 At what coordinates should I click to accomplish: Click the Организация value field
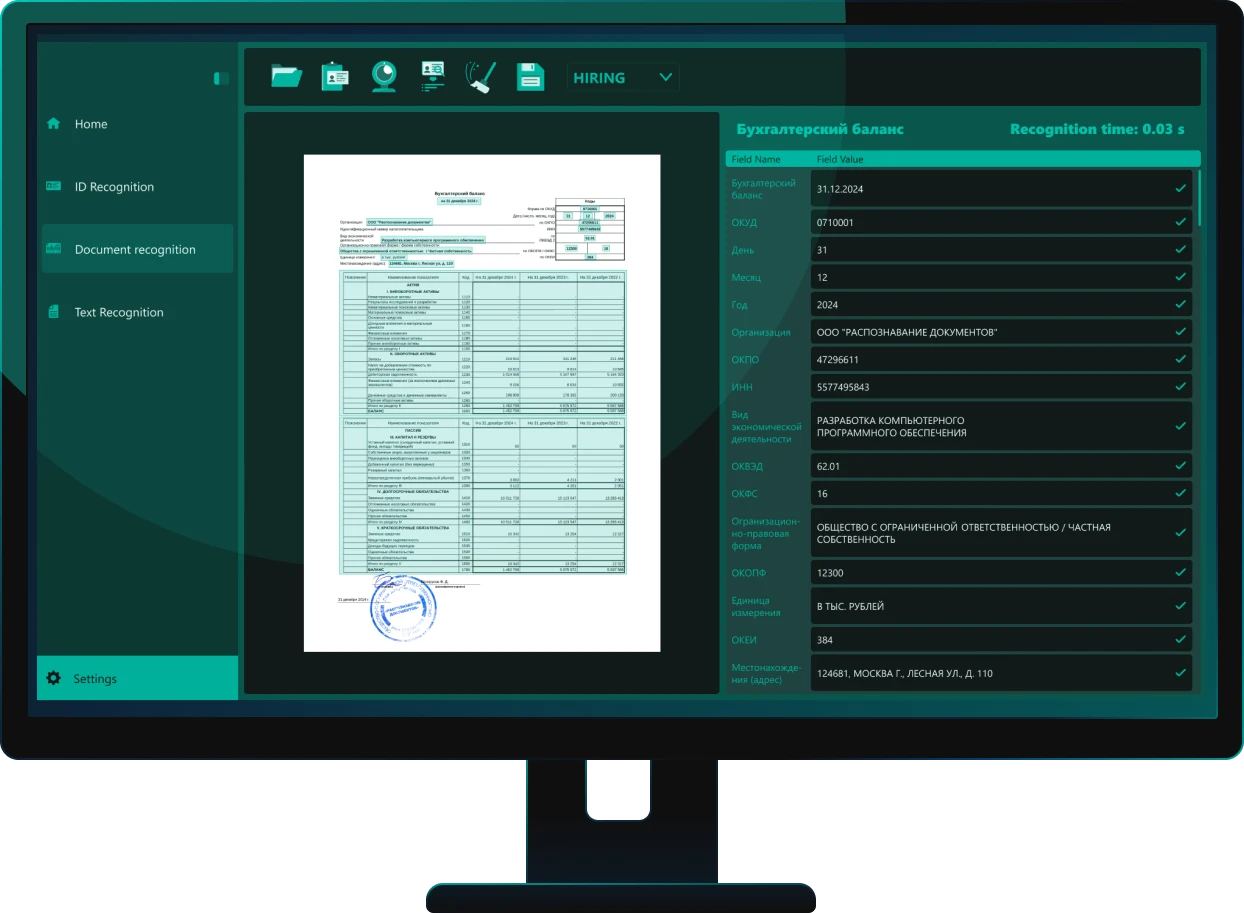coord(990,332)
